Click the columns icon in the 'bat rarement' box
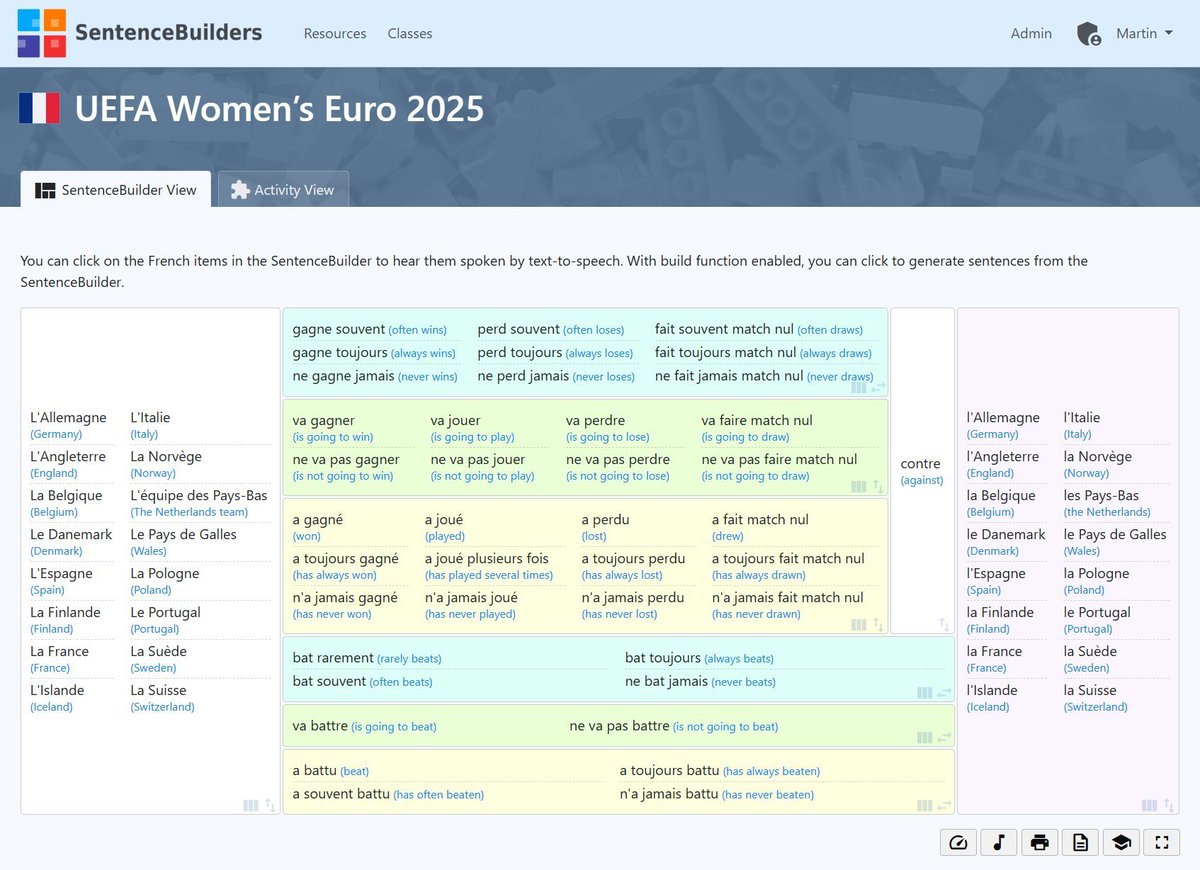 (x=925, y=693)
